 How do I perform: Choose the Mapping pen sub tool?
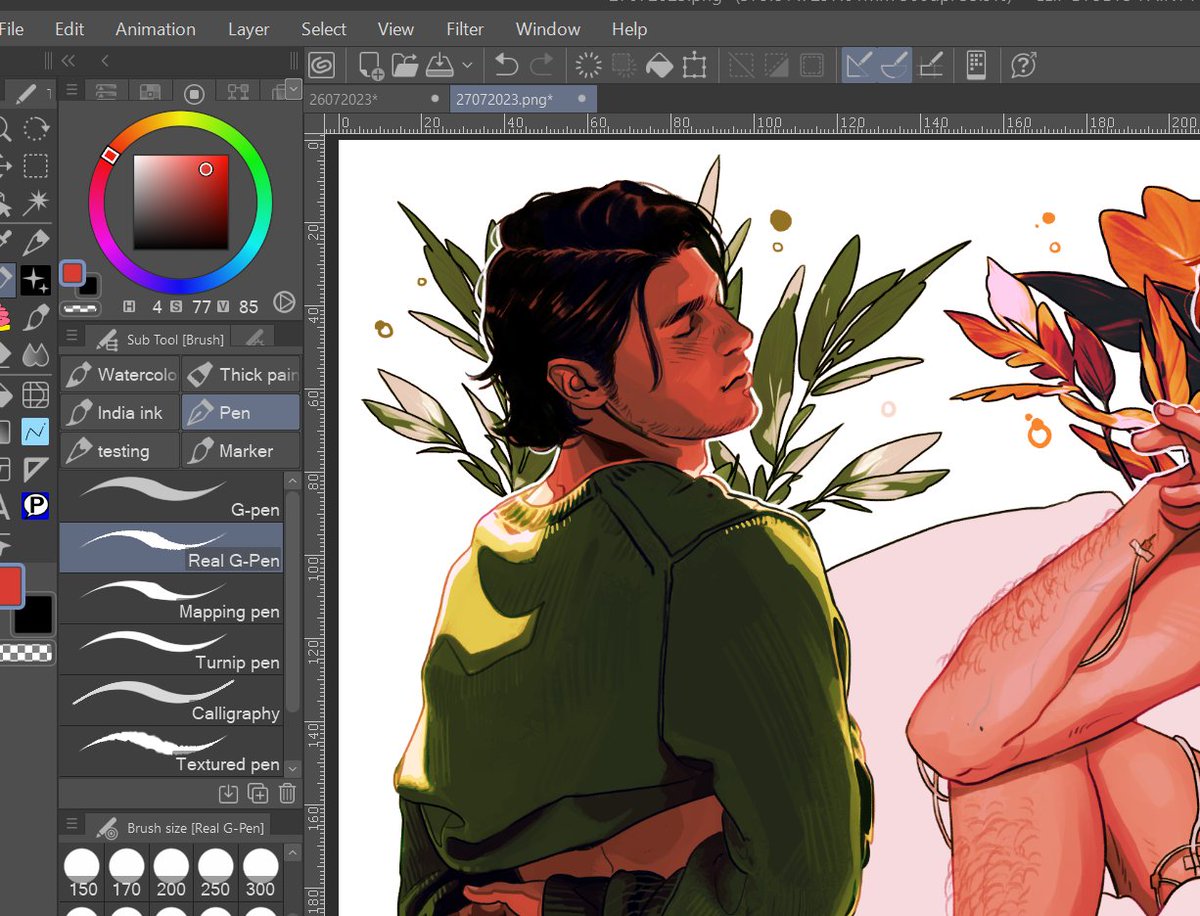point(171,599)
